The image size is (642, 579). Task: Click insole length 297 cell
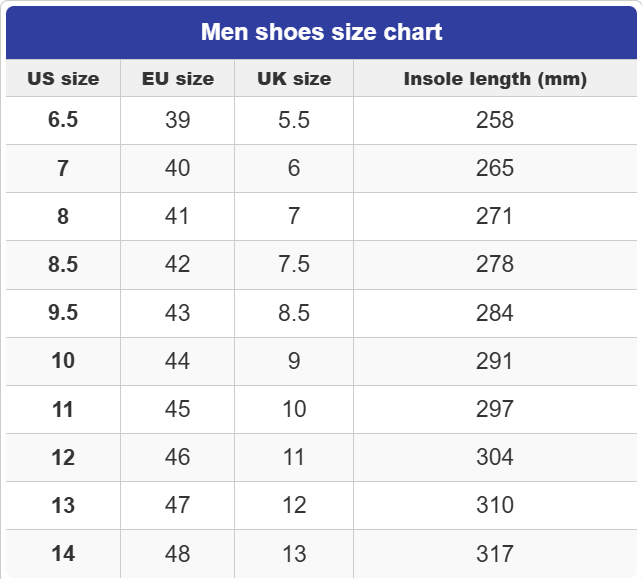tap(495, 409)
